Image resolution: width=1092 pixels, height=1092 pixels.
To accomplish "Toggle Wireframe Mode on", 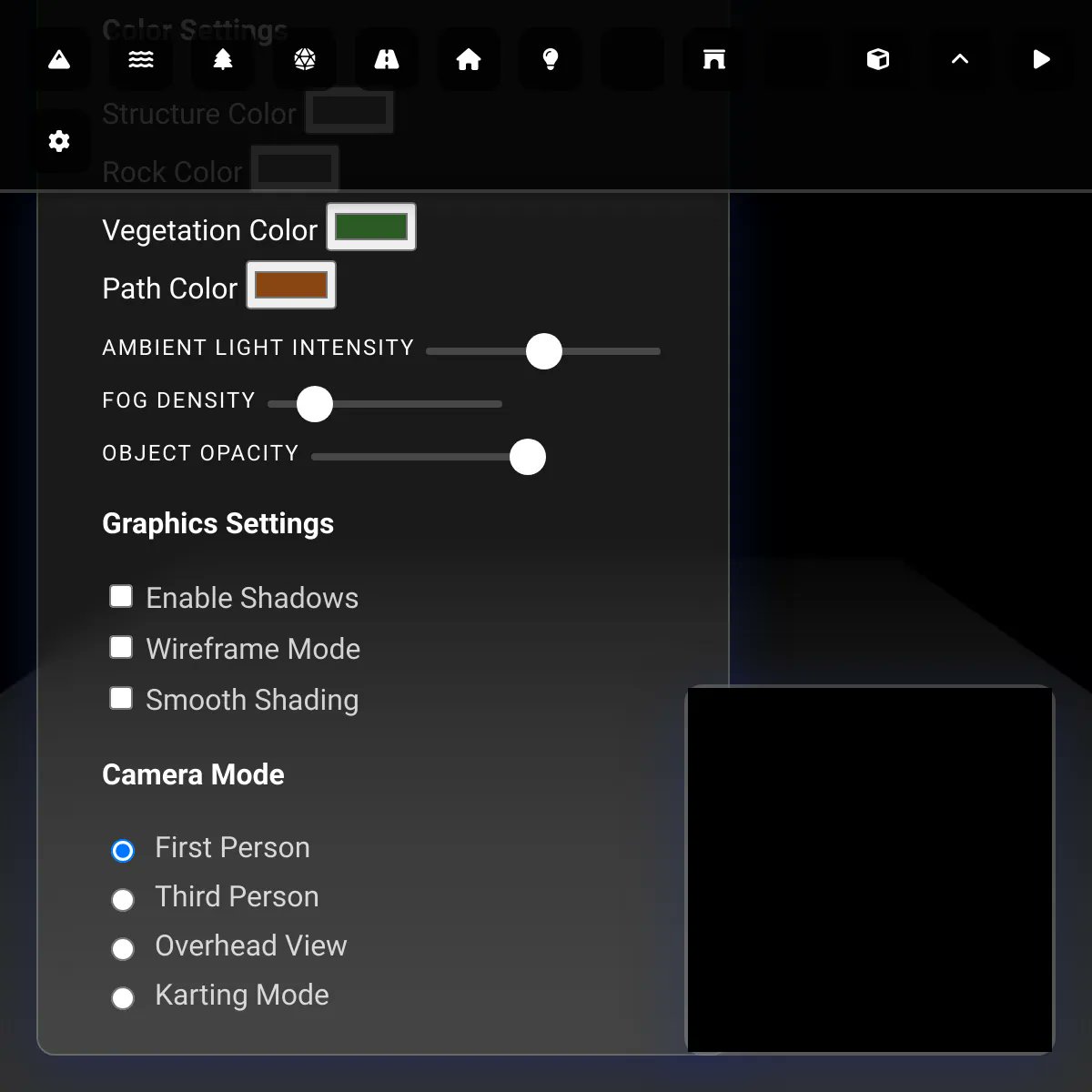I will tap(121, 647).
